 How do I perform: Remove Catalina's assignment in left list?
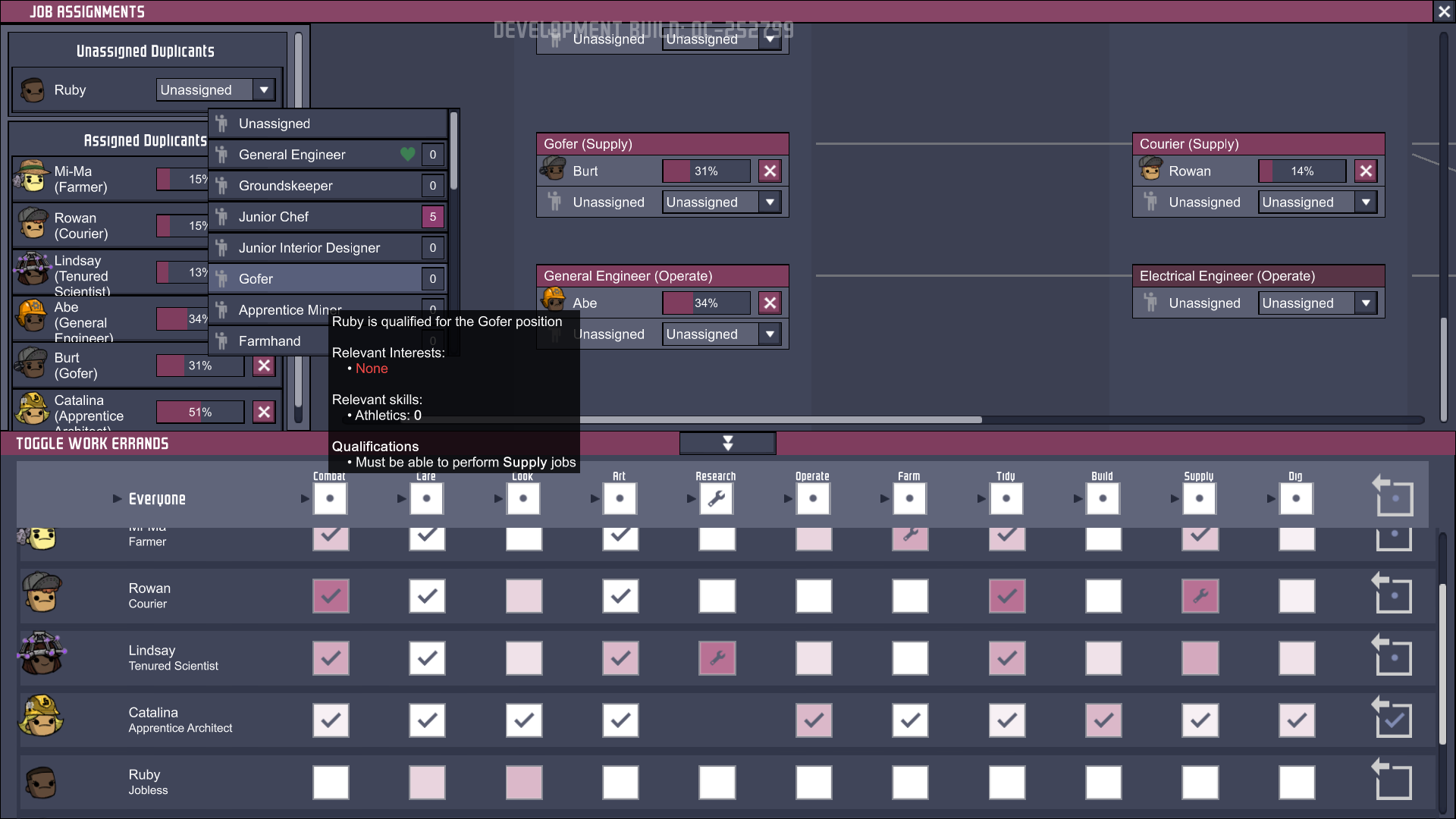click(x=264, y=412)
